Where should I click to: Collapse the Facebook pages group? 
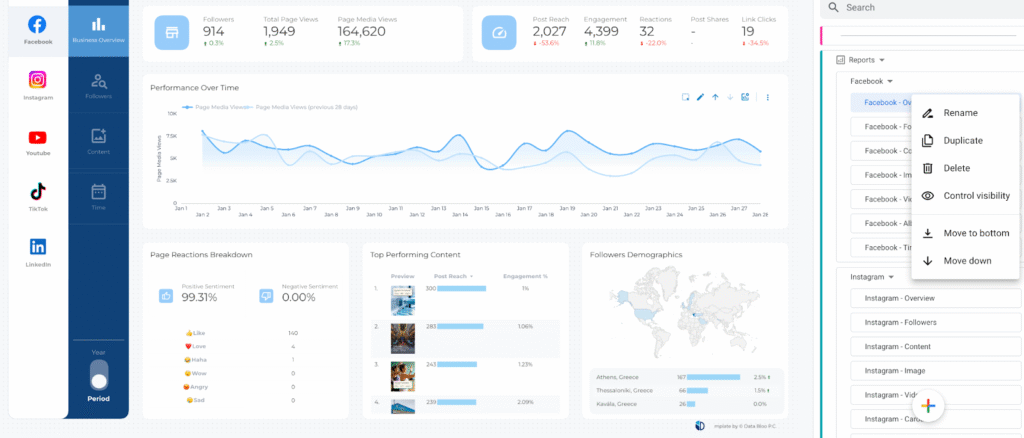pos(889,81)
